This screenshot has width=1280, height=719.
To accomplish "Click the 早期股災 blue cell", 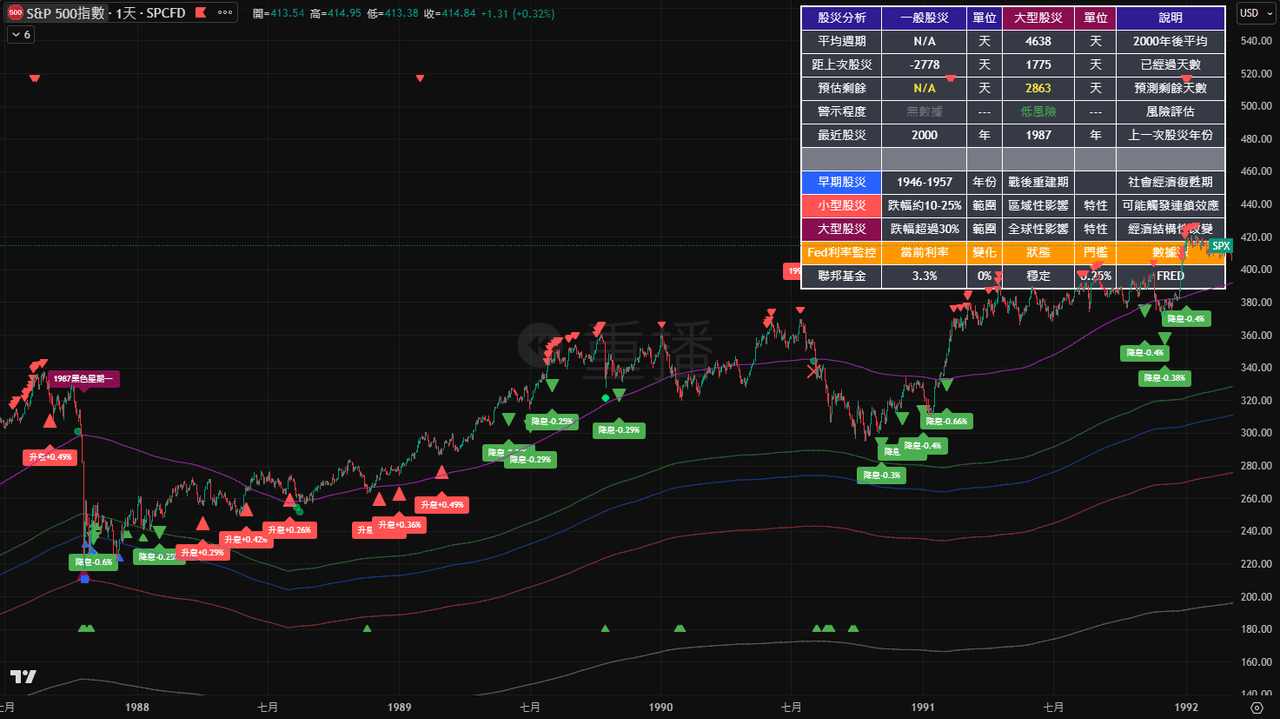I will [841, 182].
